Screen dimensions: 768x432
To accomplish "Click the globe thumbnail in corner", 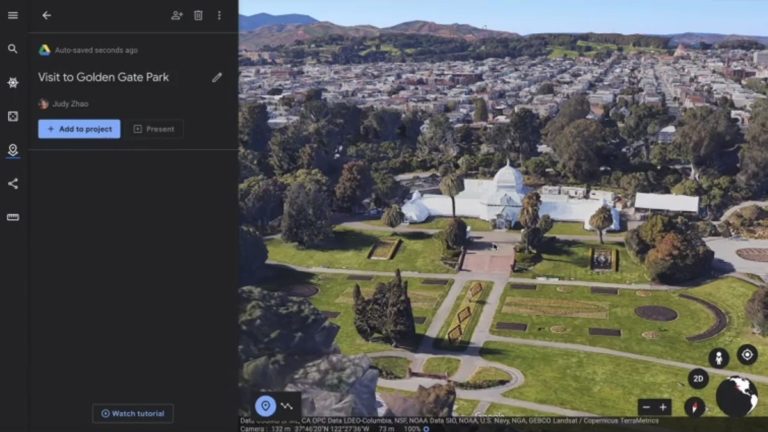I will pos(736,396).
